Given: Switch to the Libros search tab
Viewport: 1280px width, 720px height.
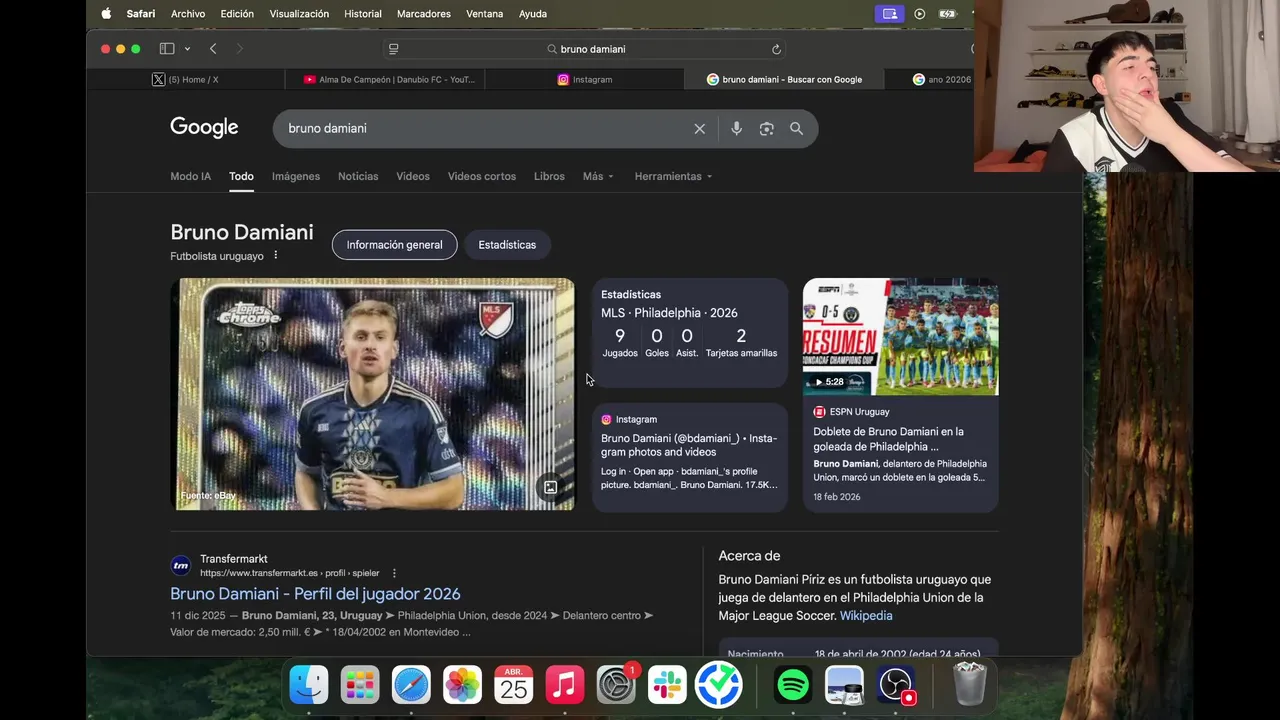Looking at the screenshot, I should [x=549, y=176].
